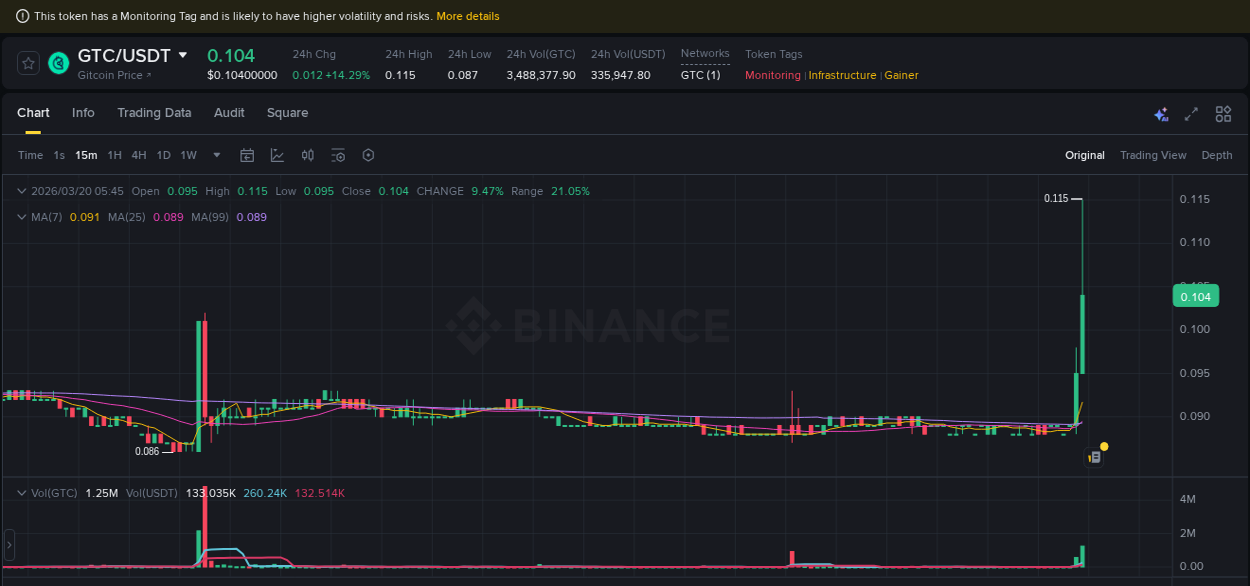Open the extra timeframes dropdown arrow
The image size is (1250, 586).
point(216,155)
